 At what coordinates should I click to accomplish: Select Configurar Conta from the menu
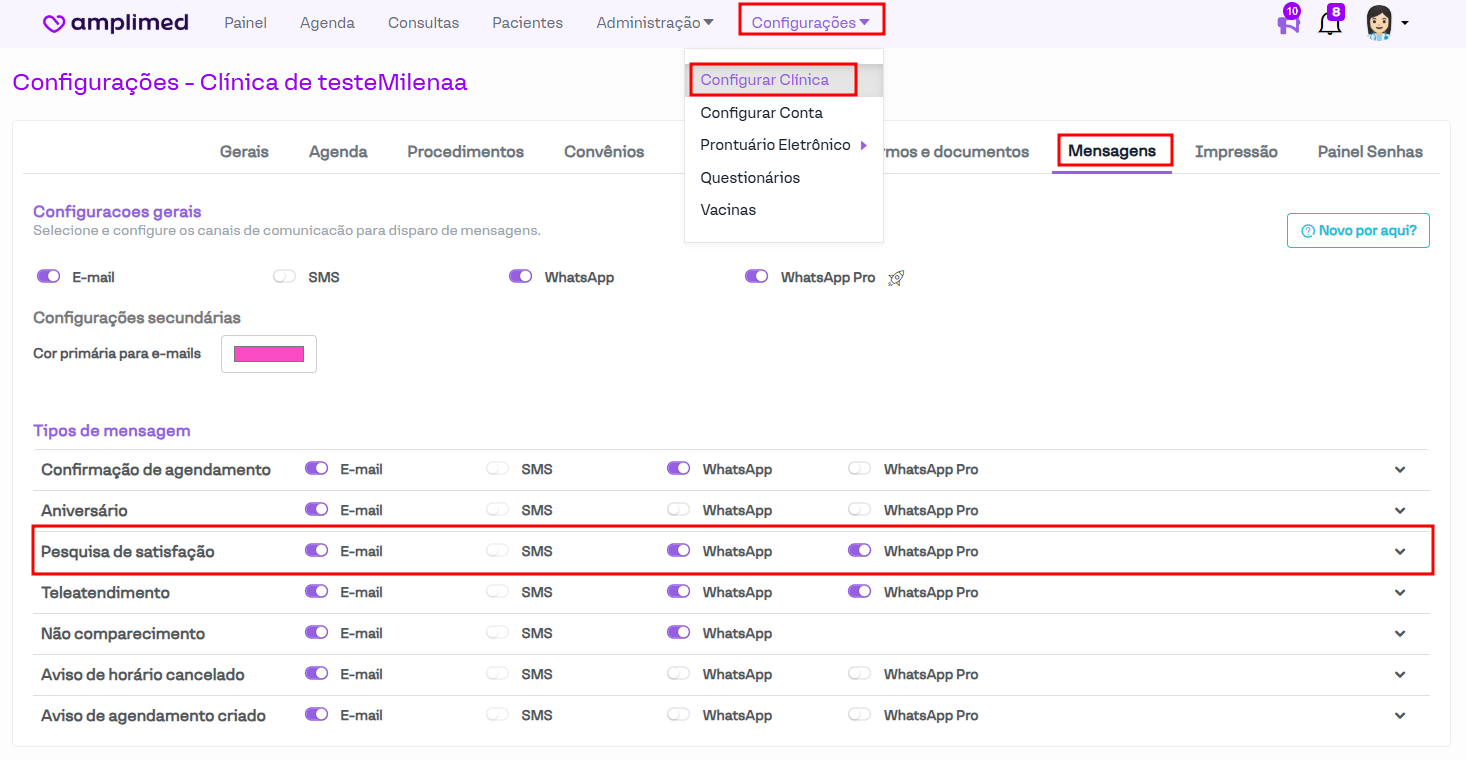(x=761, y=113)
